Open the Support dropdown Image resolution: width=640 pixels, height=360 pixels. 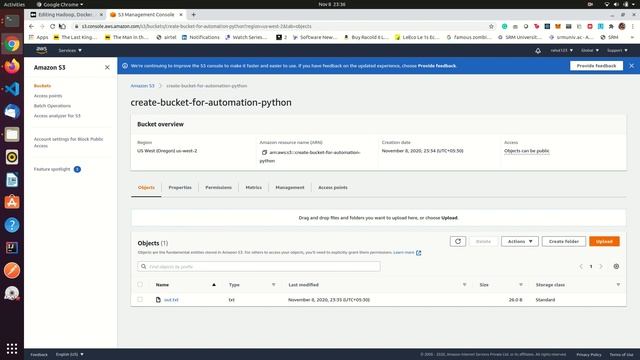[x=617, y=50]
